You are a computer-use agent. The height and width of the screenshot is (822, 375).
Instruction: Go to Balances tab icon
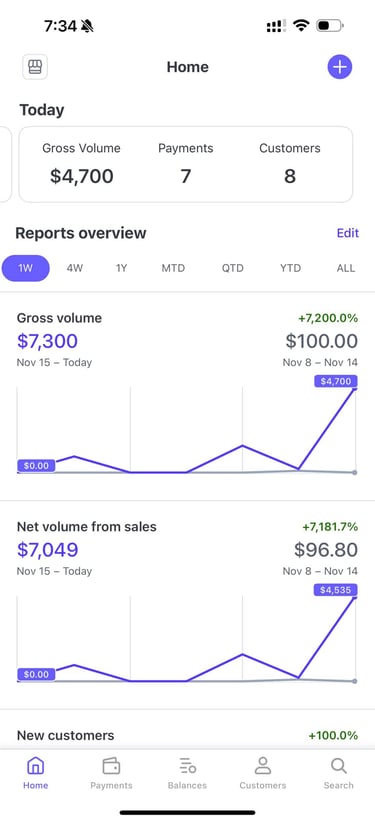pyautogui.click(x=187, y=766)
